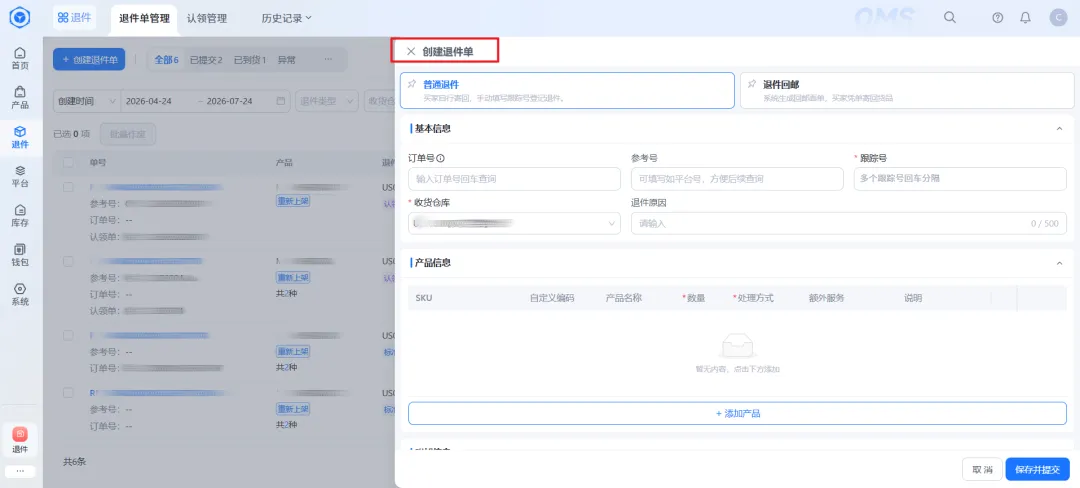Click the 添加产品 add product button
1080x488 pixels.
[x=737, y=414]
